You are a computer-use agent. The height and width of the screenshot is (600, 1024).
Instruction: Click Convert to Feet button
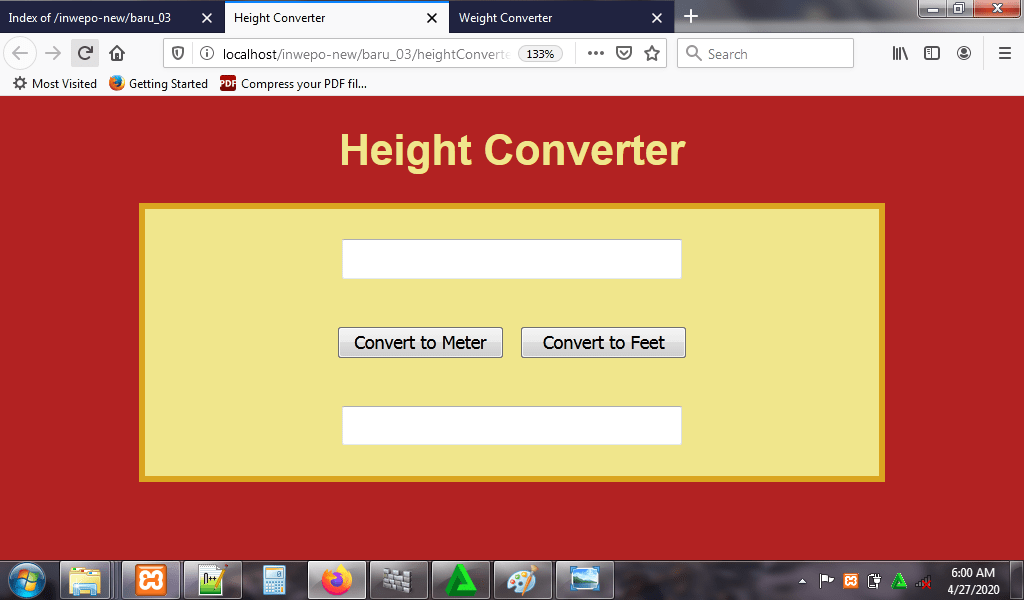pos(603,343)
